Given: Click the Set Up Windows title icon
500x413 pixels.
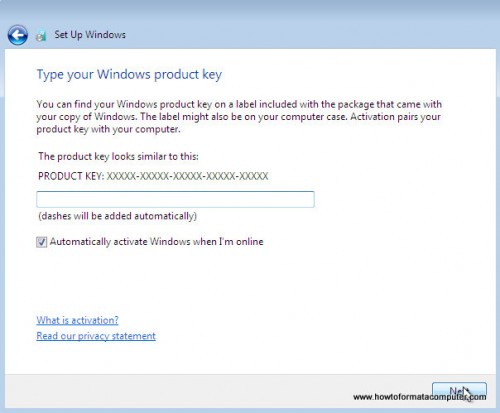Looking at the screenshot, I should pos(41,35).
